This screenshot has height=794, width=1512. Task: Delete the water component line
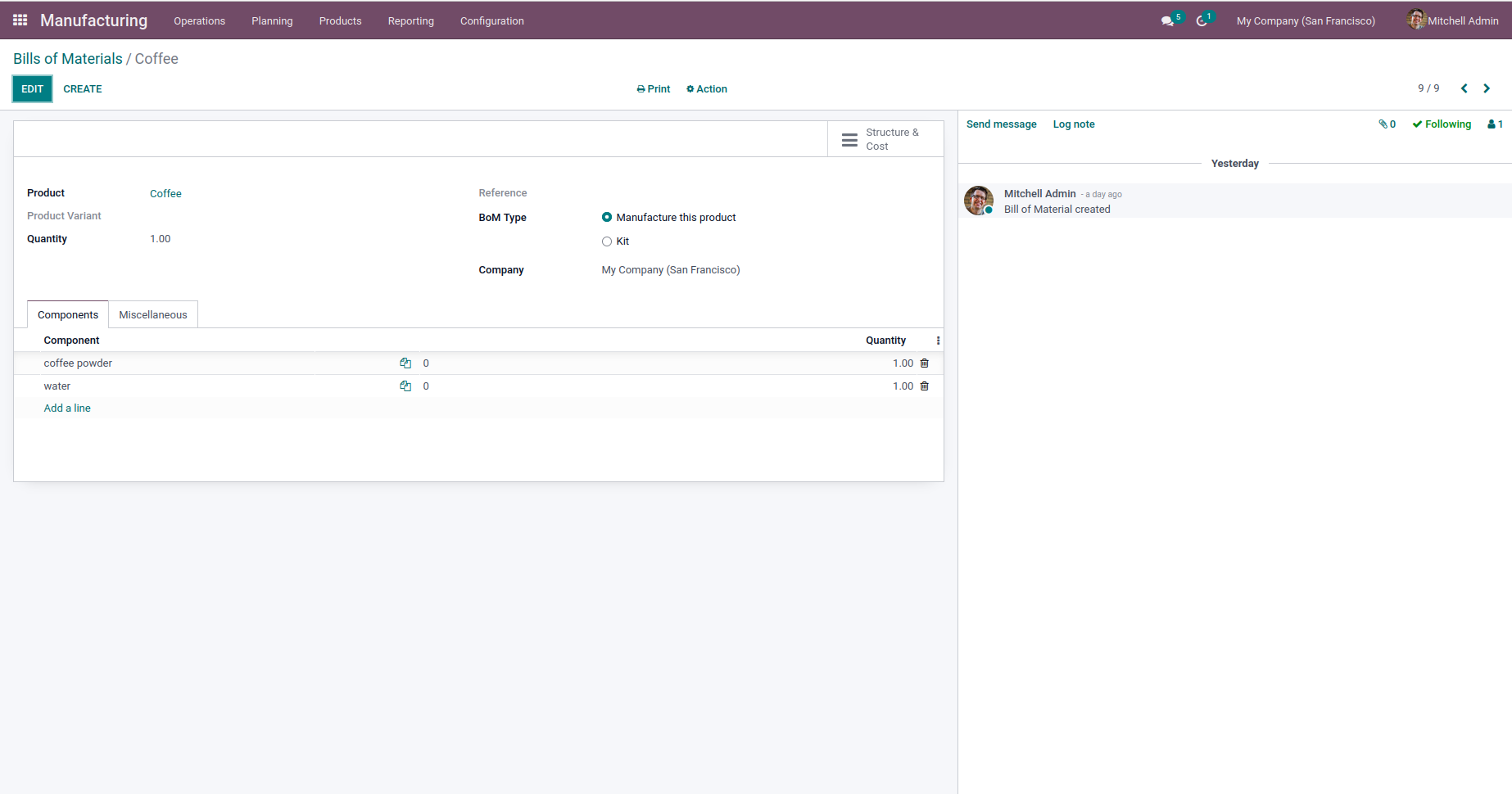925,386
